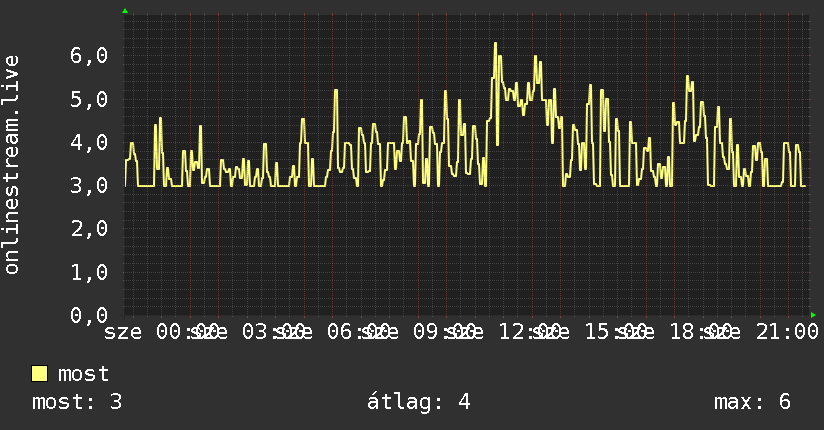Viewport: 824px width, 430px height.
Task: Select the 'max: 6' value text
Action: 752,402
